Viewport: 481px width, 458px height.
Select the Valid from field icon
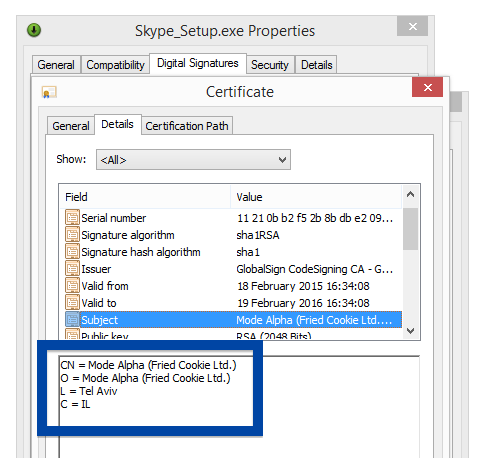pos(72,286)
